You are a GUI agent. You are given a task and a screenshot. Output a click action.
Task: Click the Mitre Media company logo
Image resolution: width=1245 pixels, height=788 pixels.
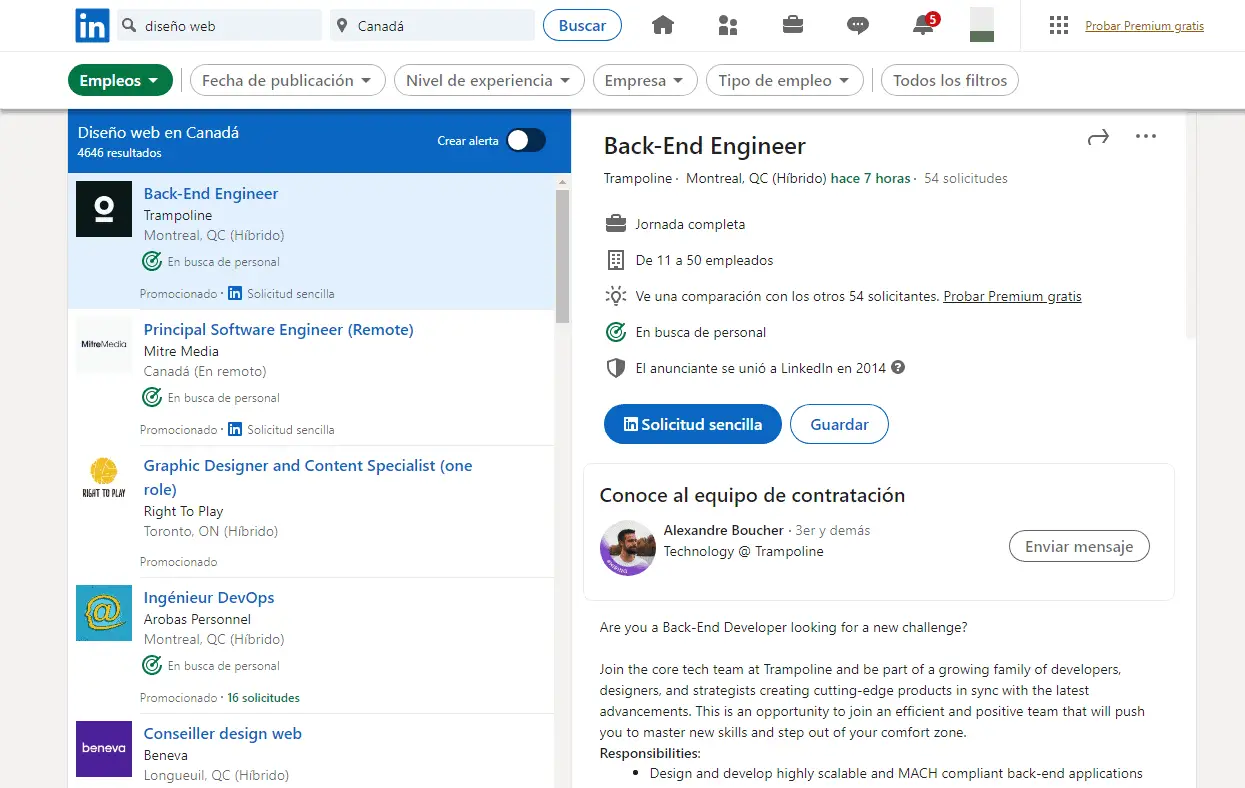pos(104,345)
